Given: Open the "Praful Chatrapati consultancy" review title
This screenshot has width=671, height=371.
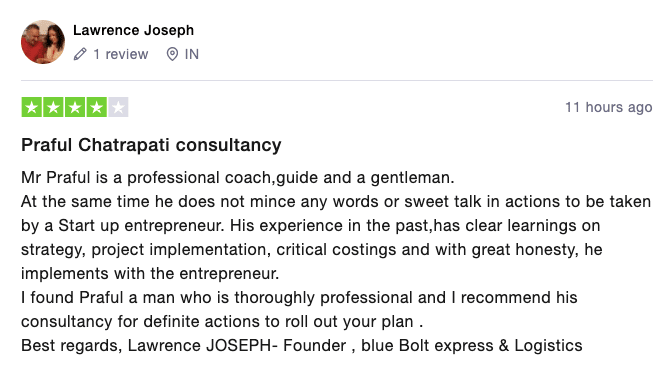Looking at the screenshot, I should point(151,145).
